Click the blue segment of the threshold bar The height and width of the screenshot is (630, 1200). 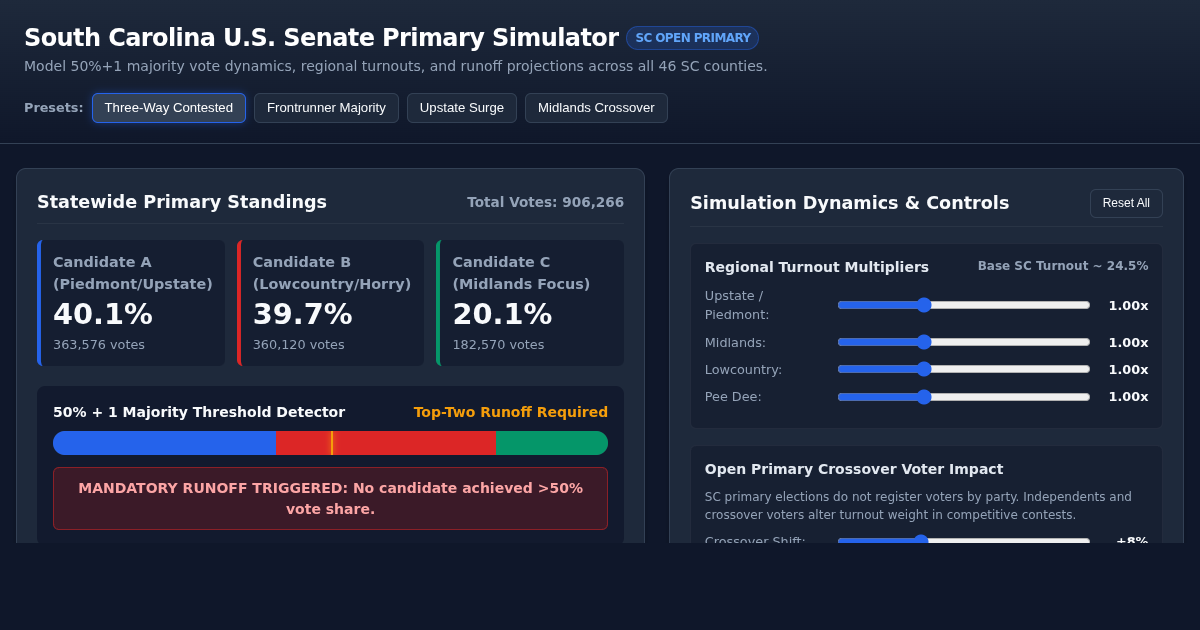164,443
